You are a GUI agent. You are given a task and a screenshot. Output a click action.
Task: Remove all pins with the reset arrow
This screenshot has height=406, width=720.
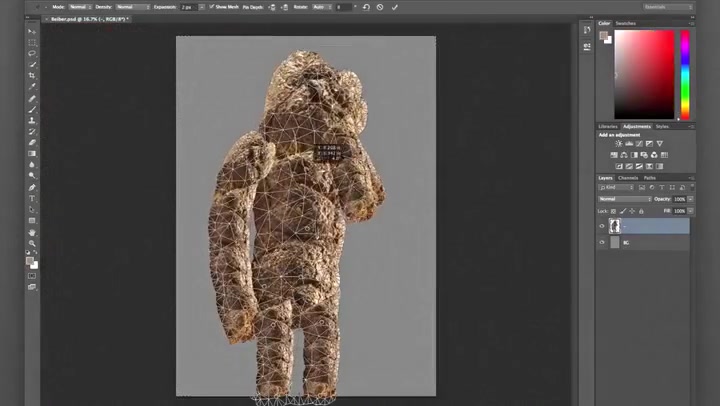tap(366, 7)
